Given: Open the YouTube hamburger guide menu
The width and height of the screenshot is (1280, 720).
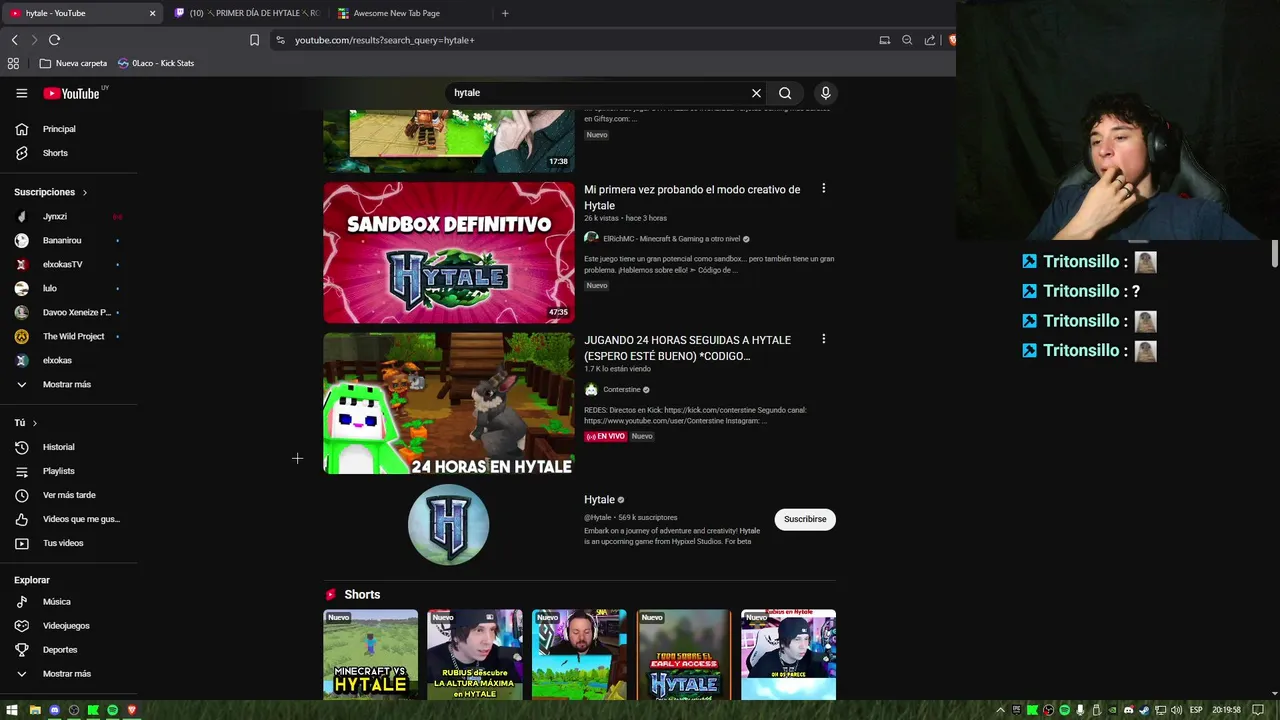Looking at the screenshot, I should coord(21,93).
